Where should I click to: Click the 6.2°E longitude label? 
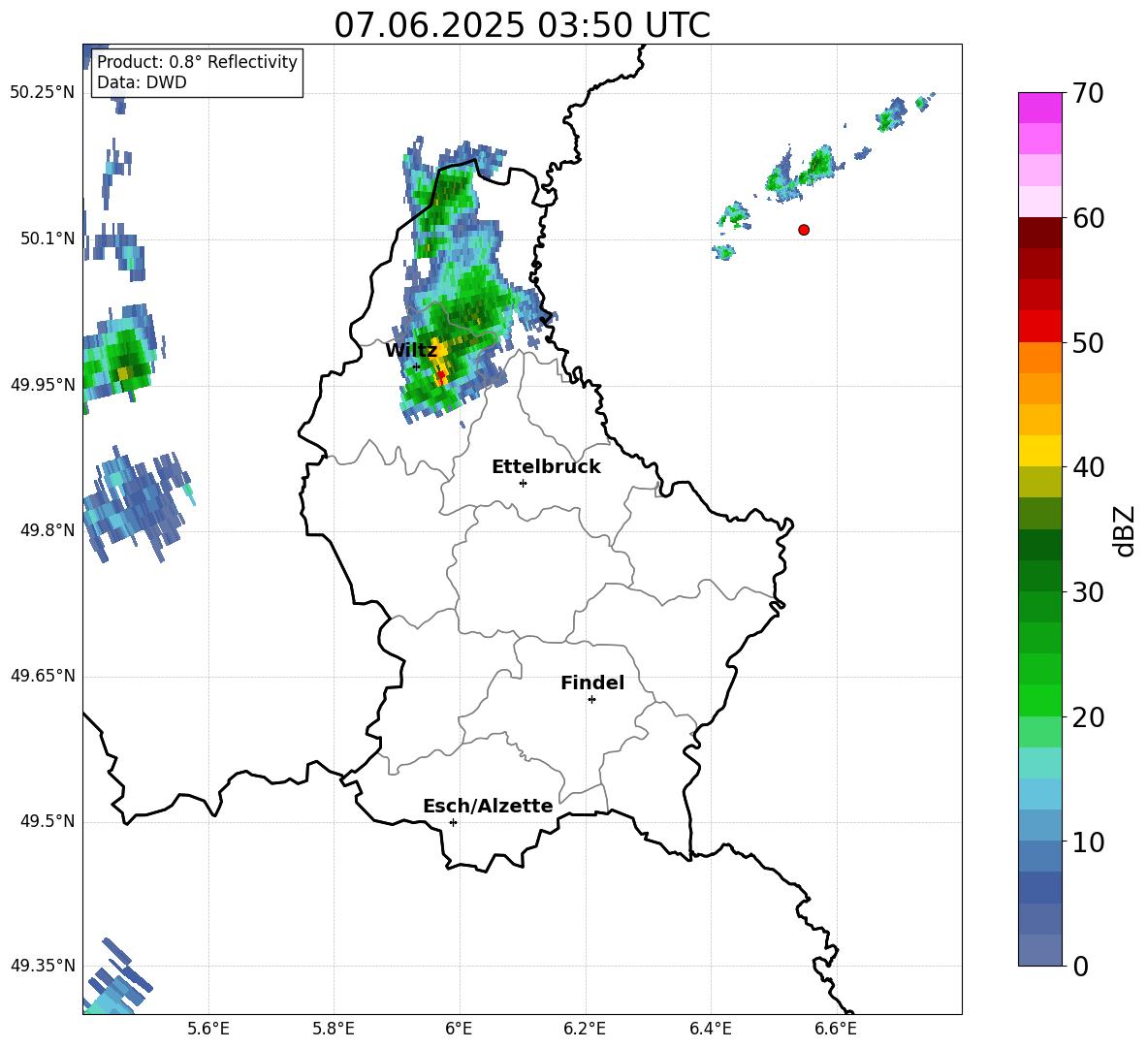pos(585,1029)
